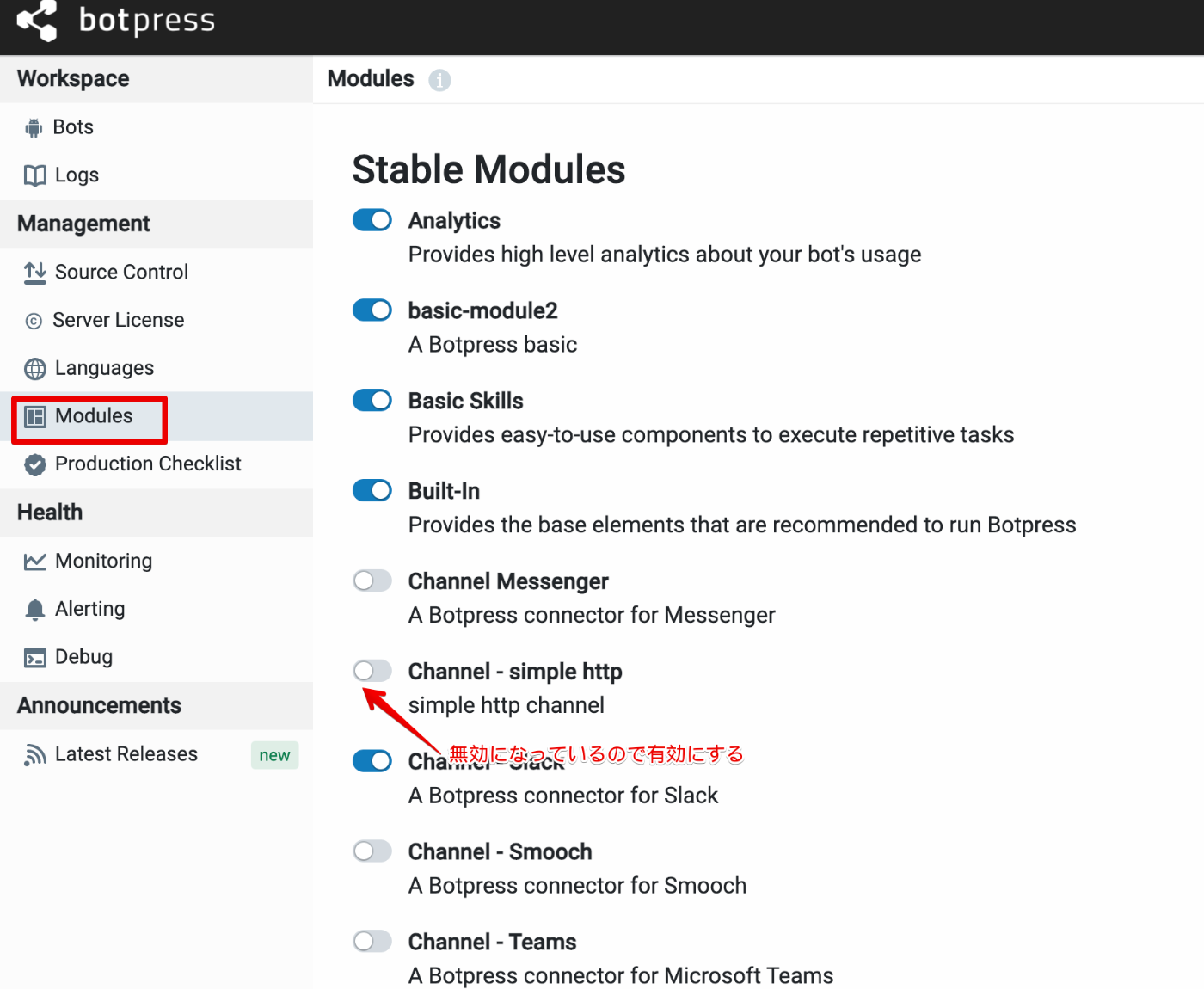Viewport: 1204px width, 989px height.
Task: Disable the Analytics module toggle
Action: point(372,220)
